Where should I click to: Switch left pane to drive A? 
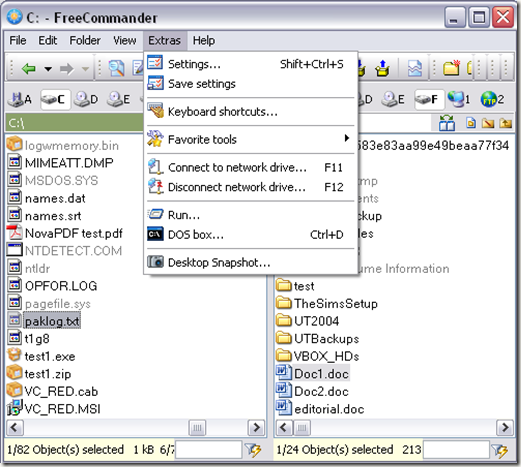pyautogui.click(x=20, y=99)
